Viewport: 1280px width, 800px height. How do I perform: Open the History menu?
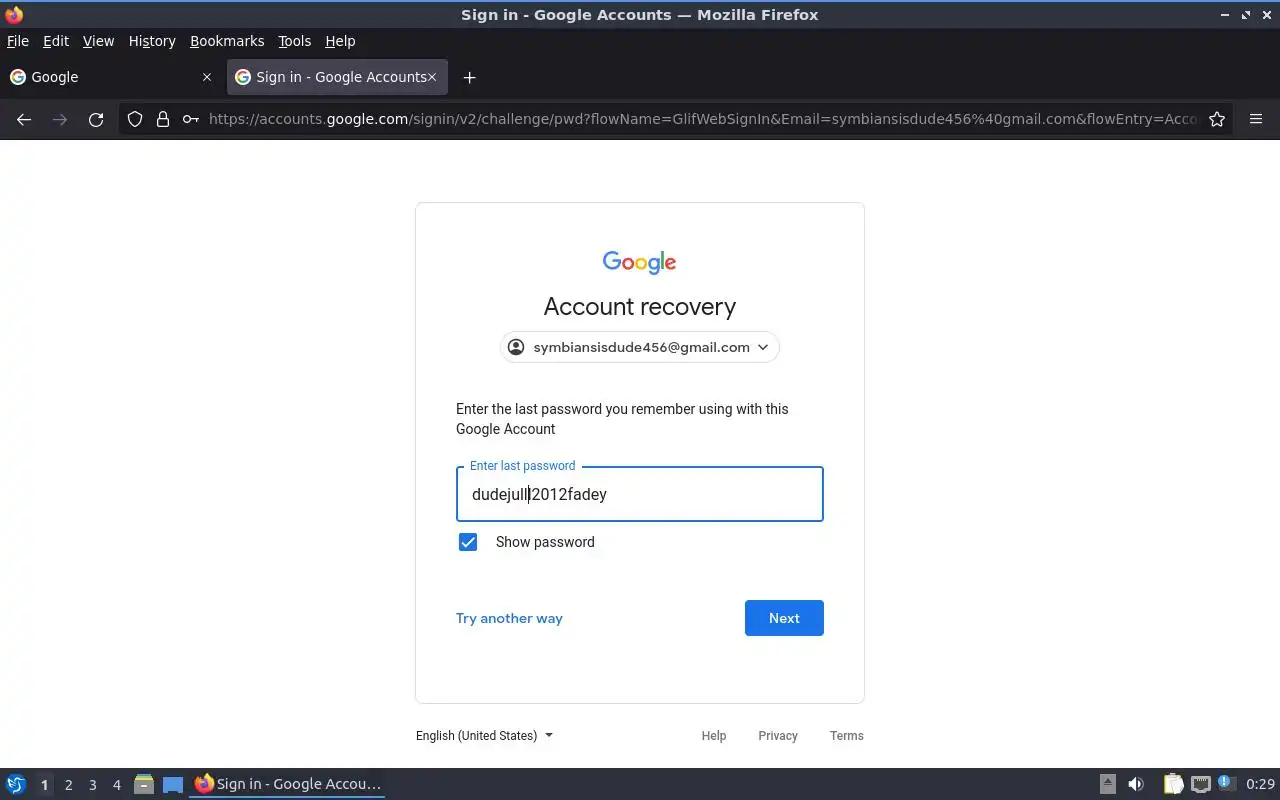[152, 41]
